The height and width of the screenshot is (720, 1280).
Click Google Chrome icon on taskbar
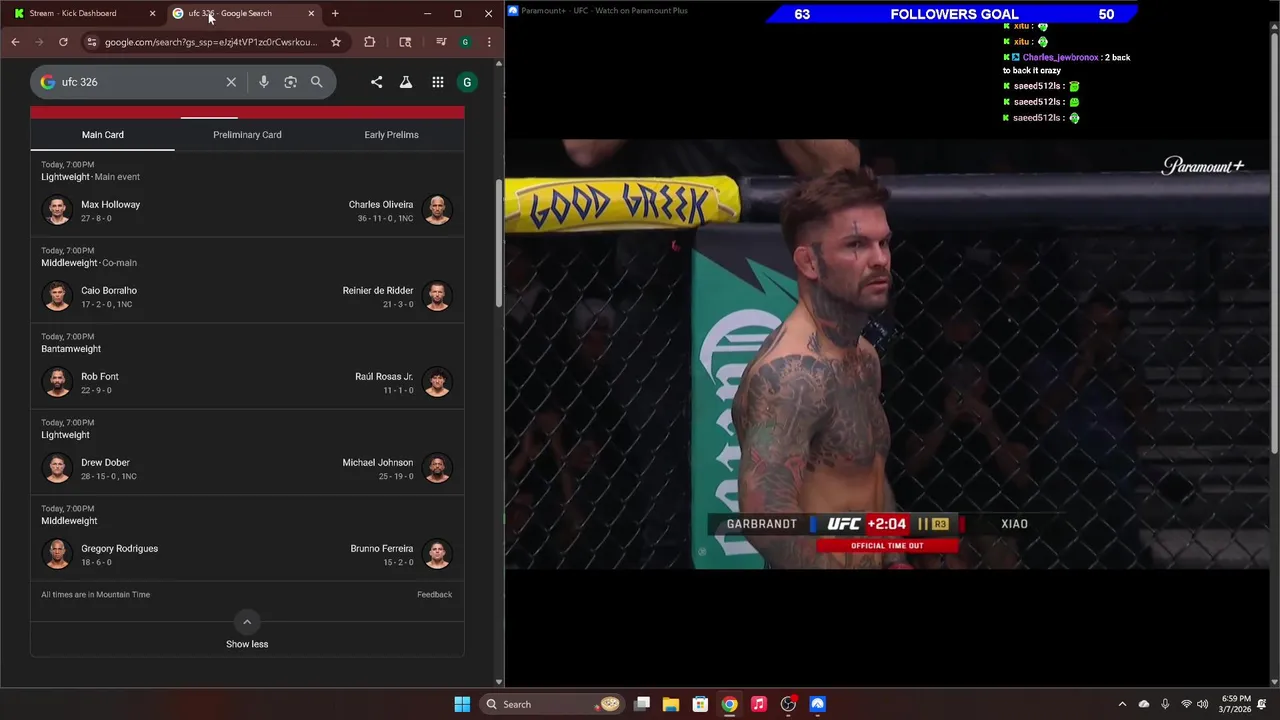[730, 704]
